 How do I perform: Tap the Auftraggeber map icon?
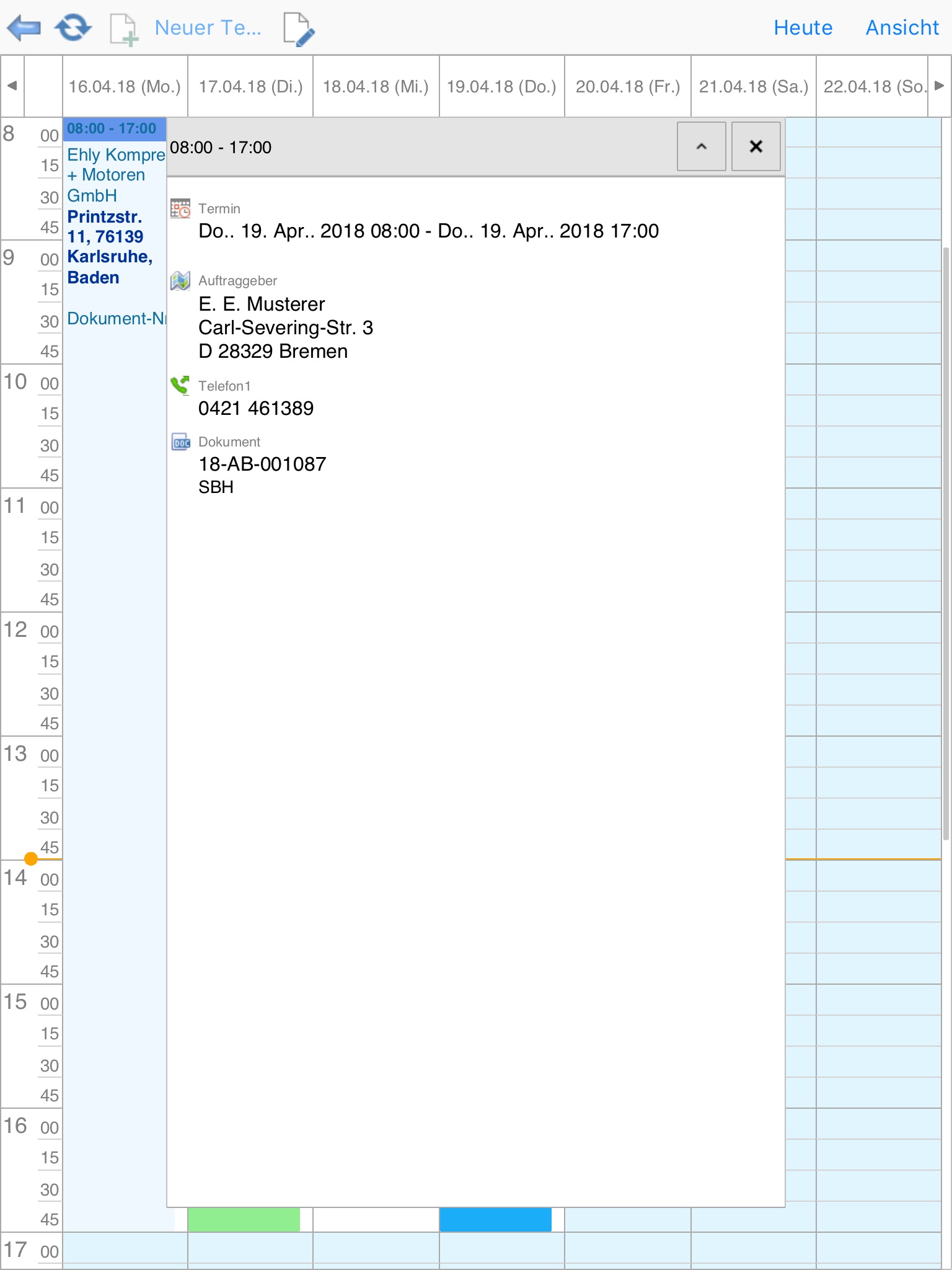(x=180, y=281)
